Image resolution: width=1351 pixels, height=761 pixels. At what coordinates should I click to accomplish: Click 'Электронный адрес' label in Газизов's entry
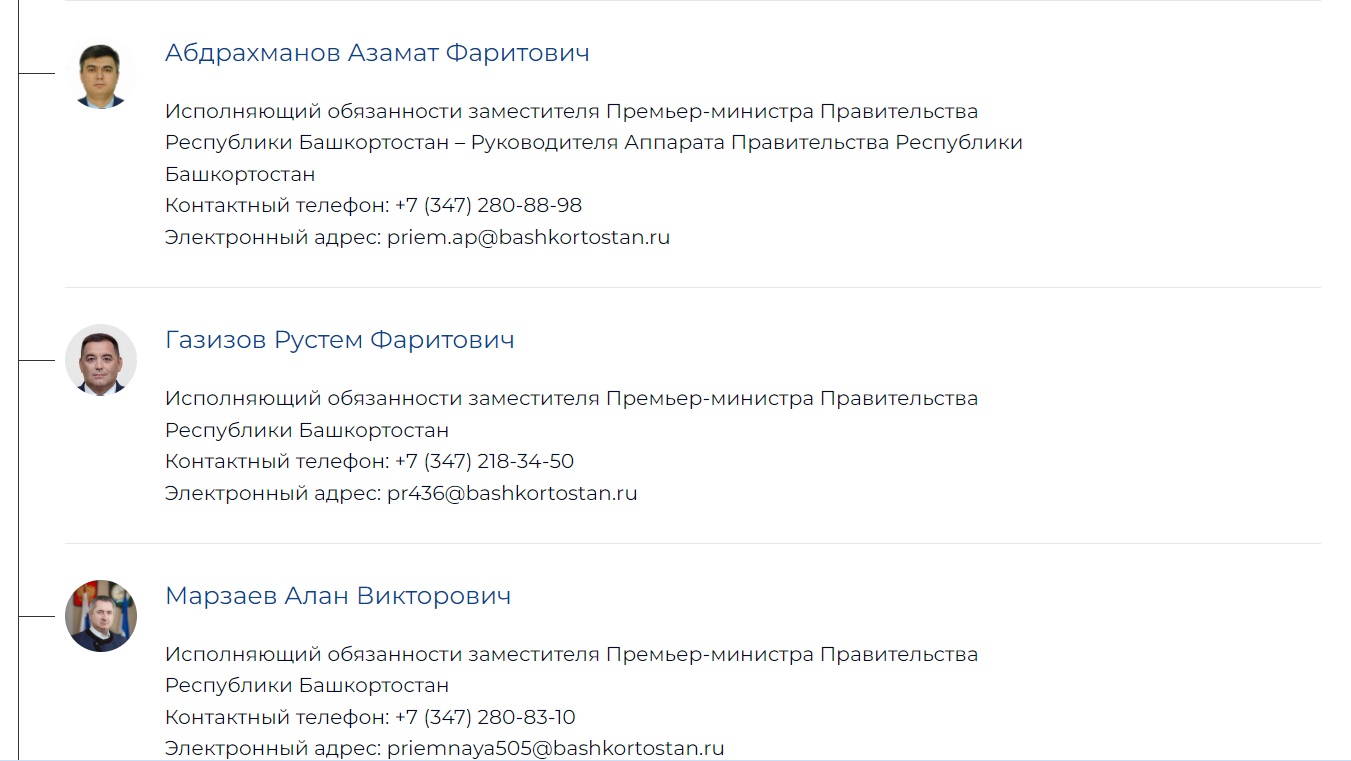(272, 494)
